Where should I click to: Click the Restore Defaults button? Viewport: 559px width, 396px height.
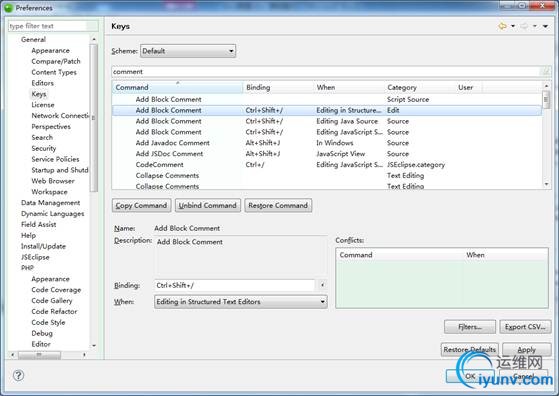tap(470, 350)
